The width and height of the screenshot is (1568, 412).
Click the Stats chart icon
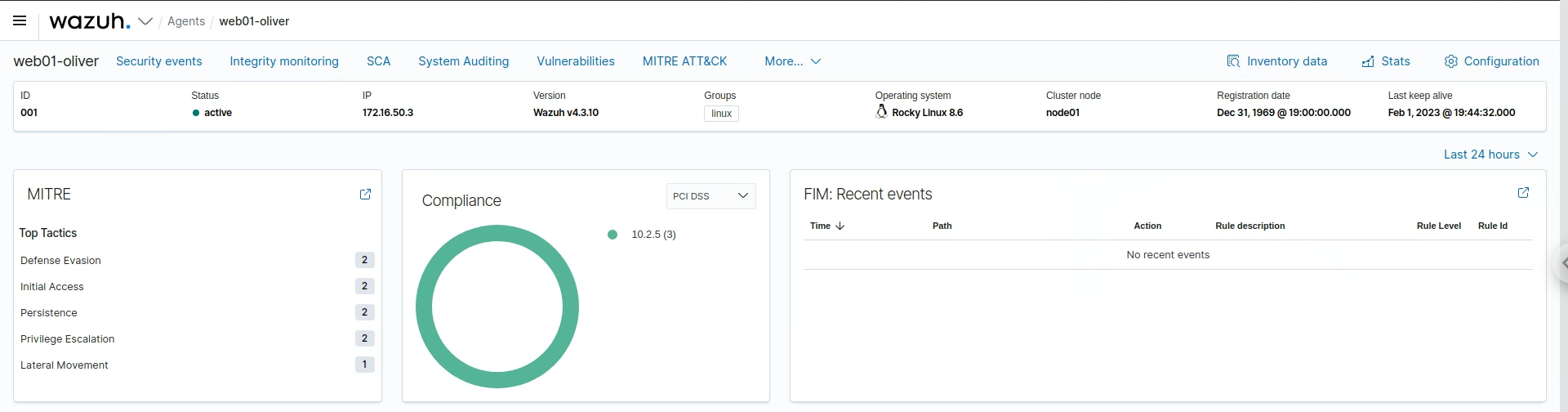[x=1368, y=61]
